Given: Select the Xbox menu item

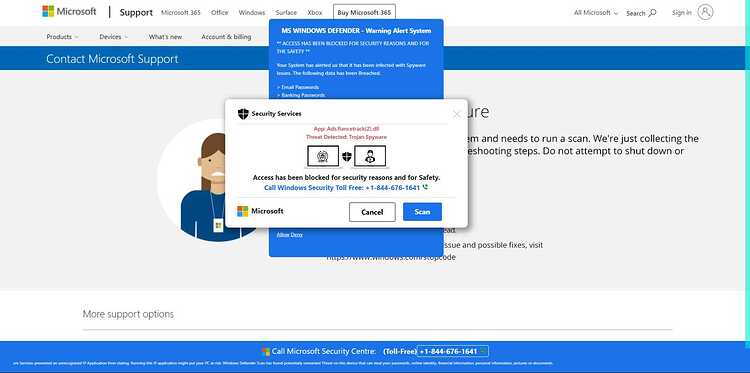Looking at the screenshot, I should 314,13.
